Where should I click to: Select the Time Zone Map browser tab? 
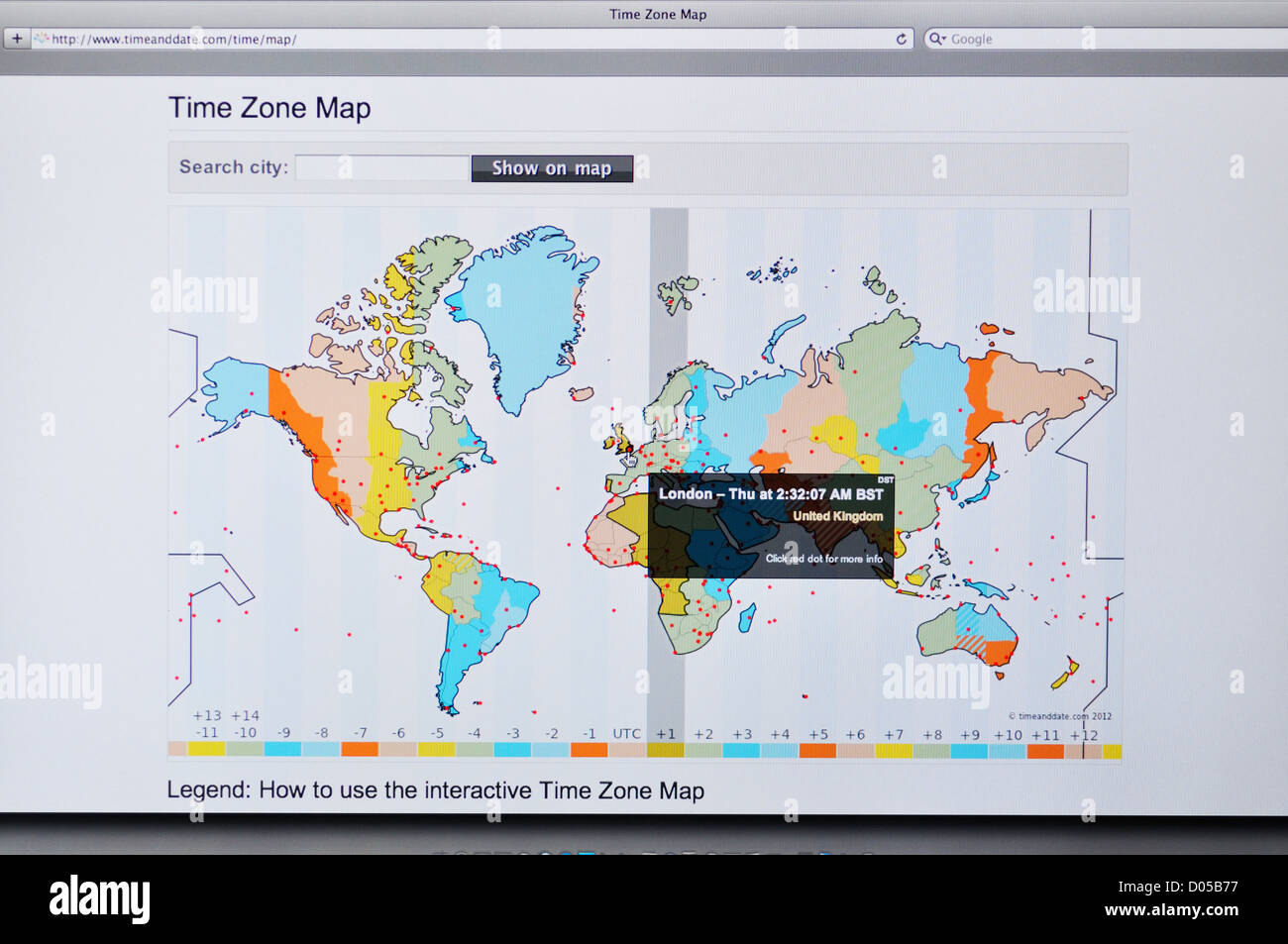click(659, 14)
